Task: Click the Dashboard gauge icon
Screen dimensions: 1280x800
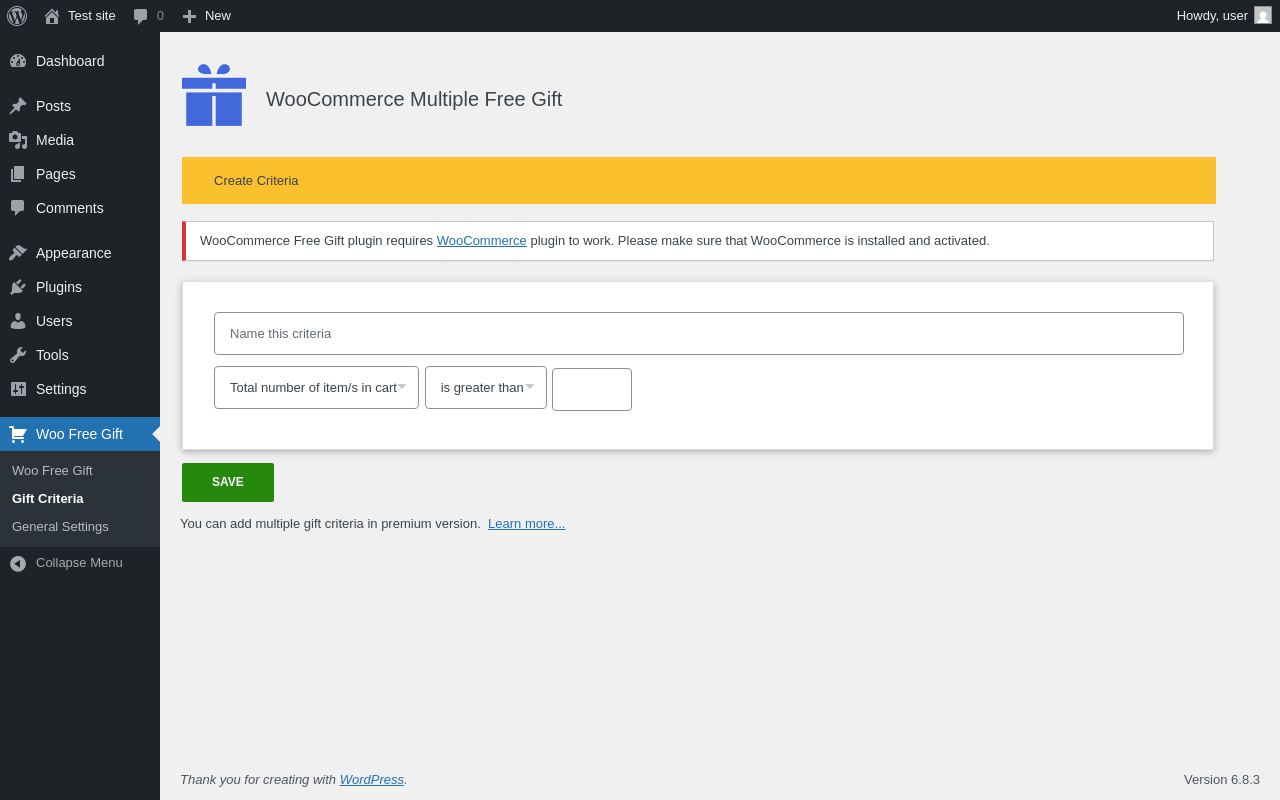Action: (x=18, y=61)
